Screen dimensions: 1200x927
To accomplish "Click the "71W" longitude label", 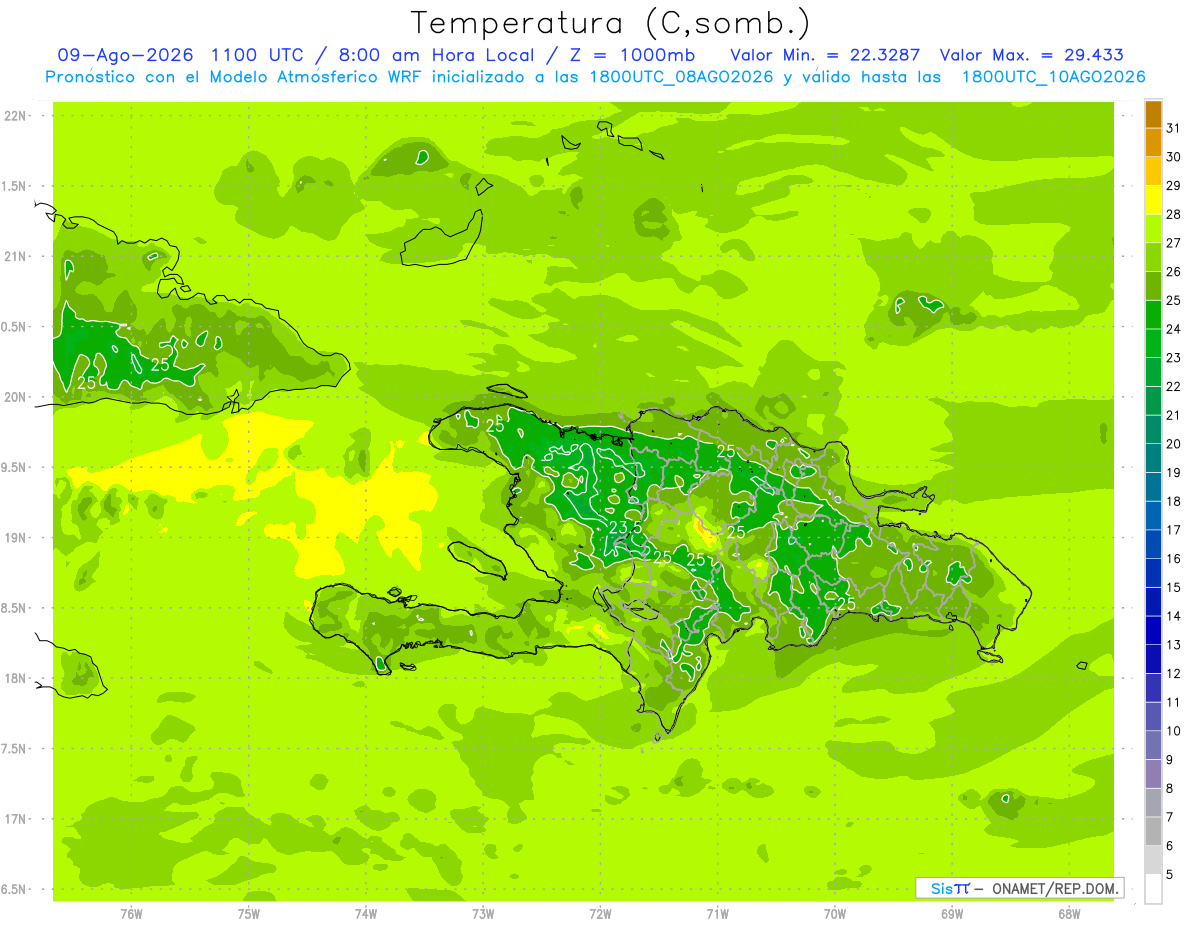I will (717, 913).
